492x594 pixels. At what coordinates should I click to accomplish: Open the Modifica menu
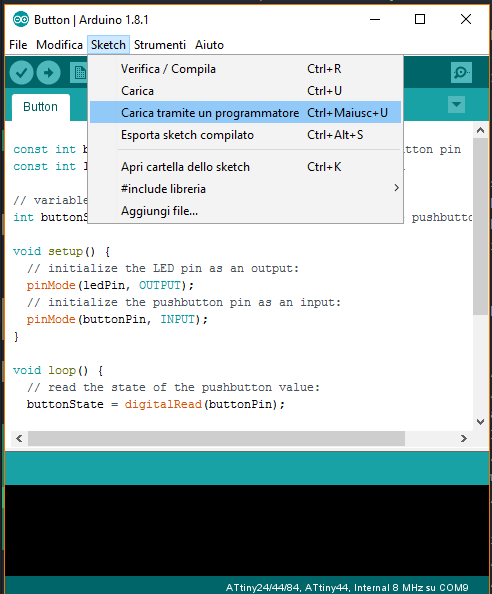[59, 45]
